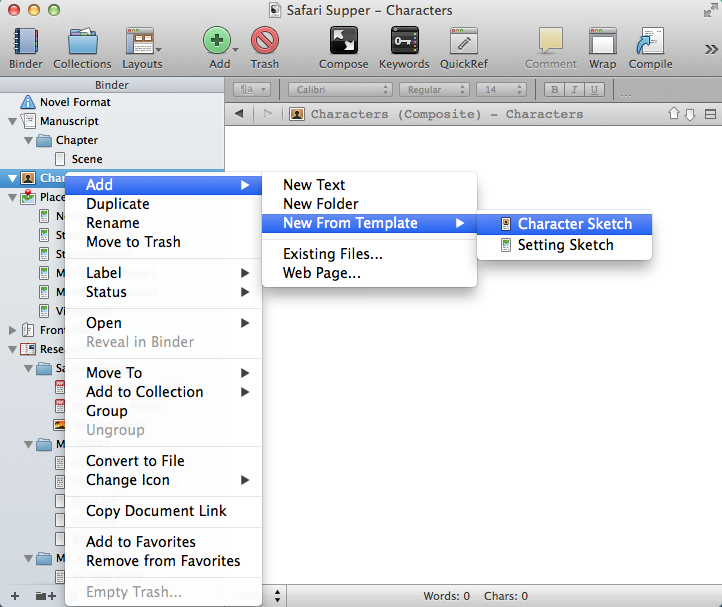Collapse the Manuscript folder
The width and height of the screenshot is (722, 607).
click(12, 122)
